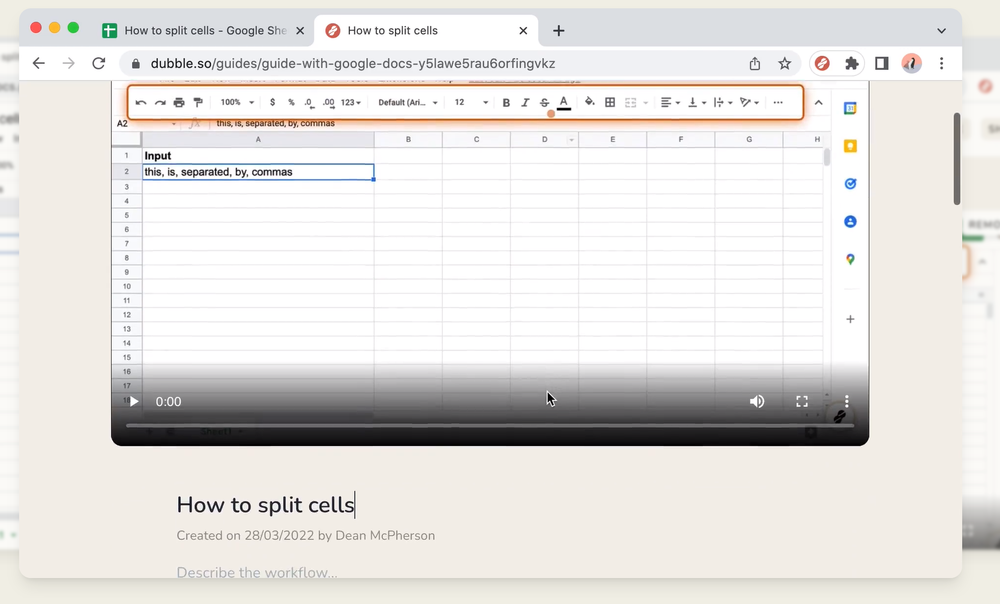This screenshot has height=604, width=1000.
Task: Open the tab search chevron
Action: click(941, 31)
